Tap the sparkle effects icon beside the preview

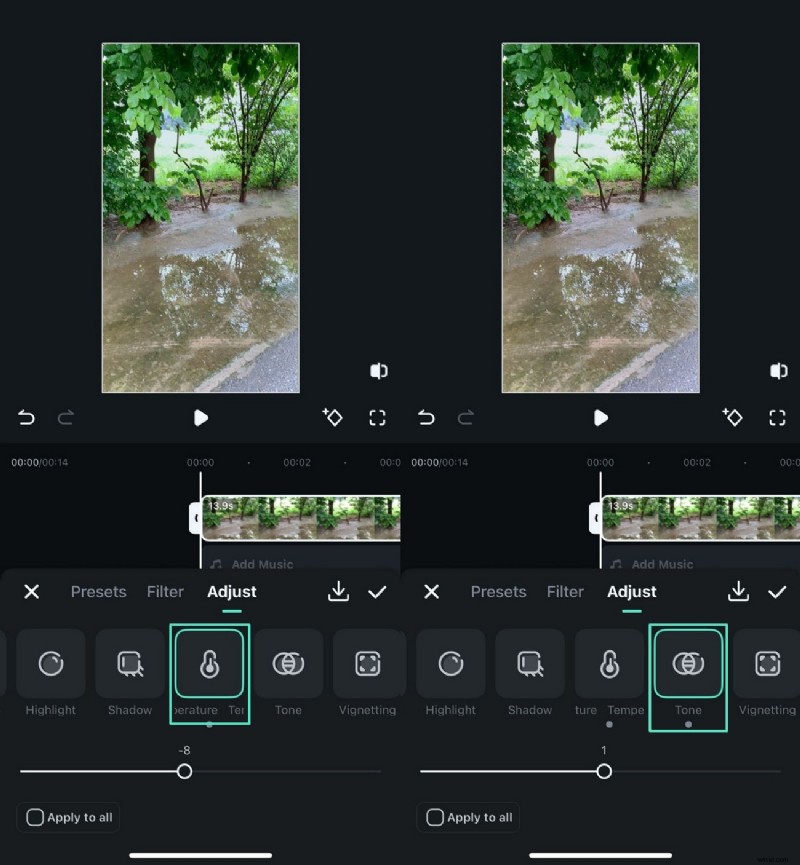333,418
